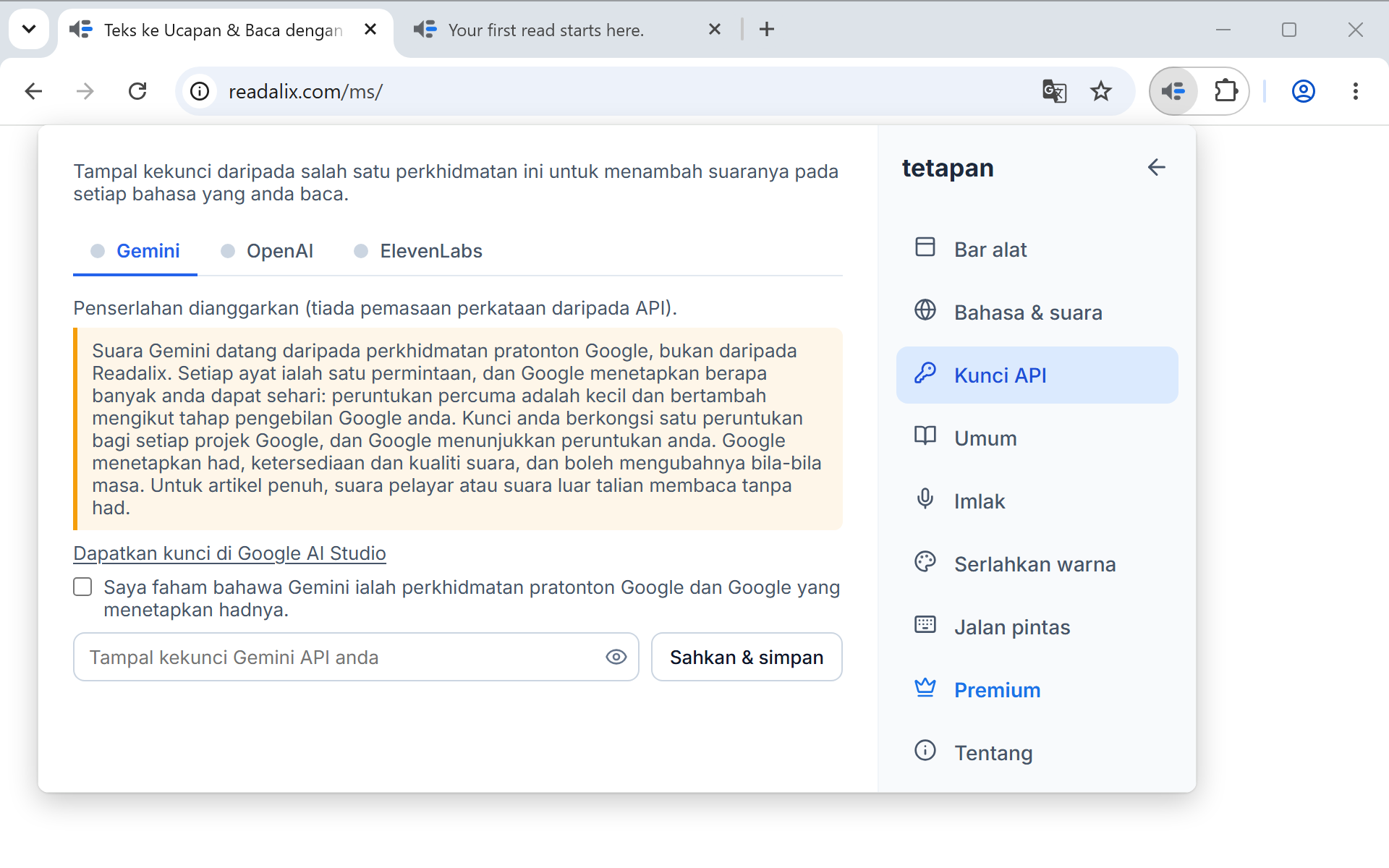Viewport: 1389px width, 868px height.
Task: Click the Sahkan & simpan button
Action: pos(747,657)
